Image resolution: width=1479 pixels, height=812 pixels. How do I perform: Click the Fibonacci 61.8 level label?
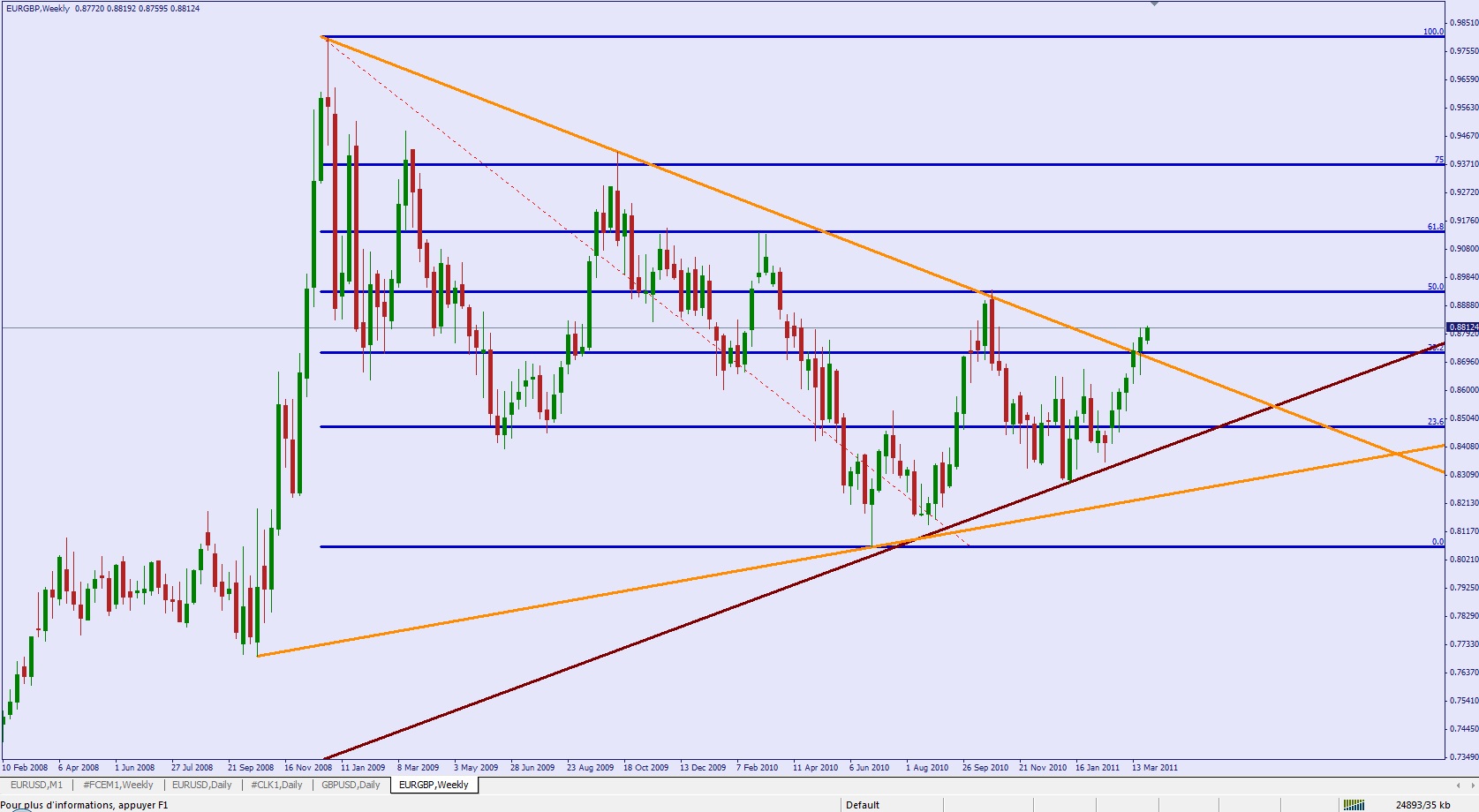click(x=1436, y=227)
